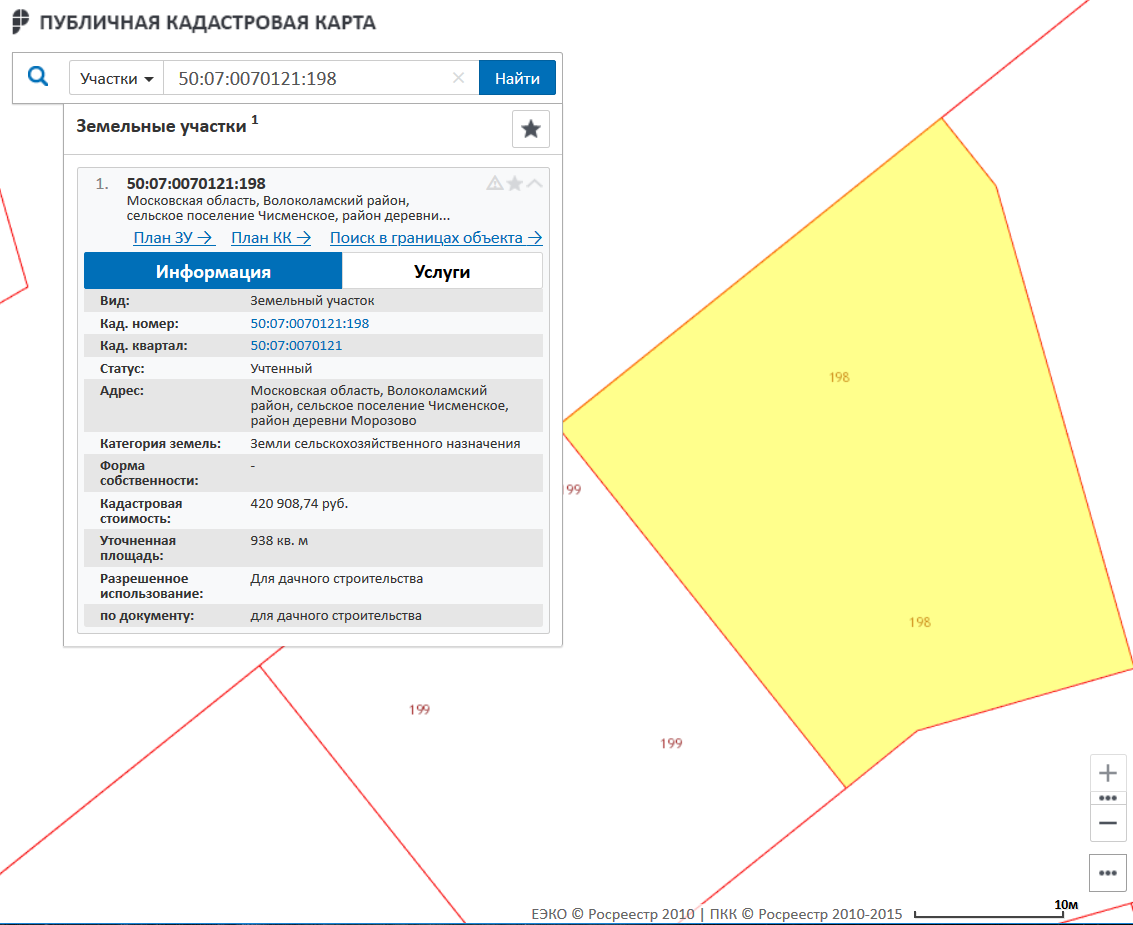Click the Вид value Земельный участок

tap(312, 301)
